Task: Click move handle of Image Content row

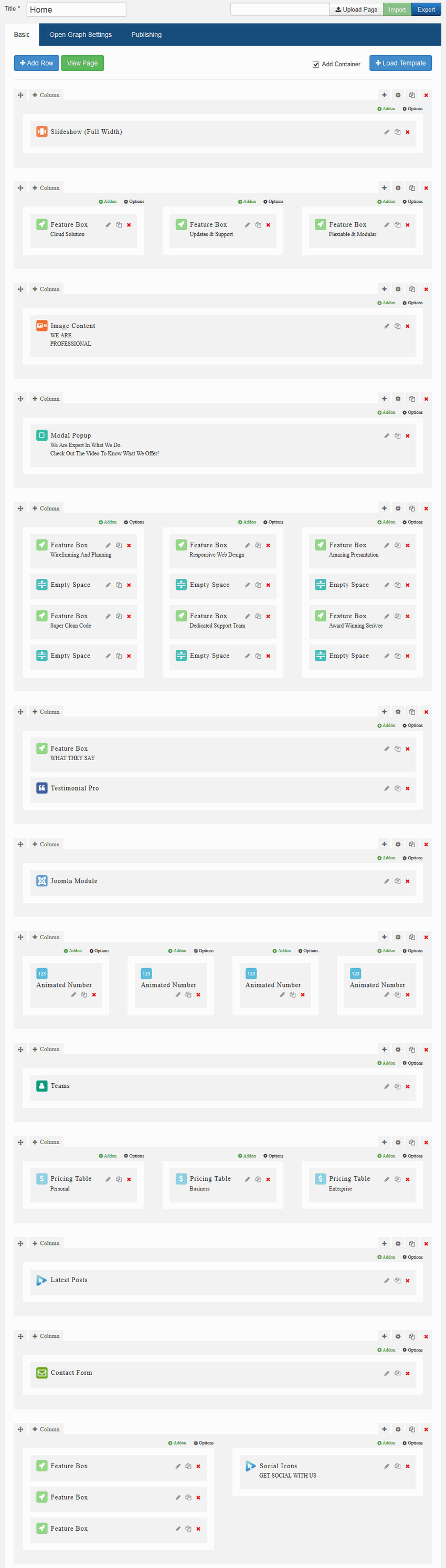Action: [x=20, y=290]
